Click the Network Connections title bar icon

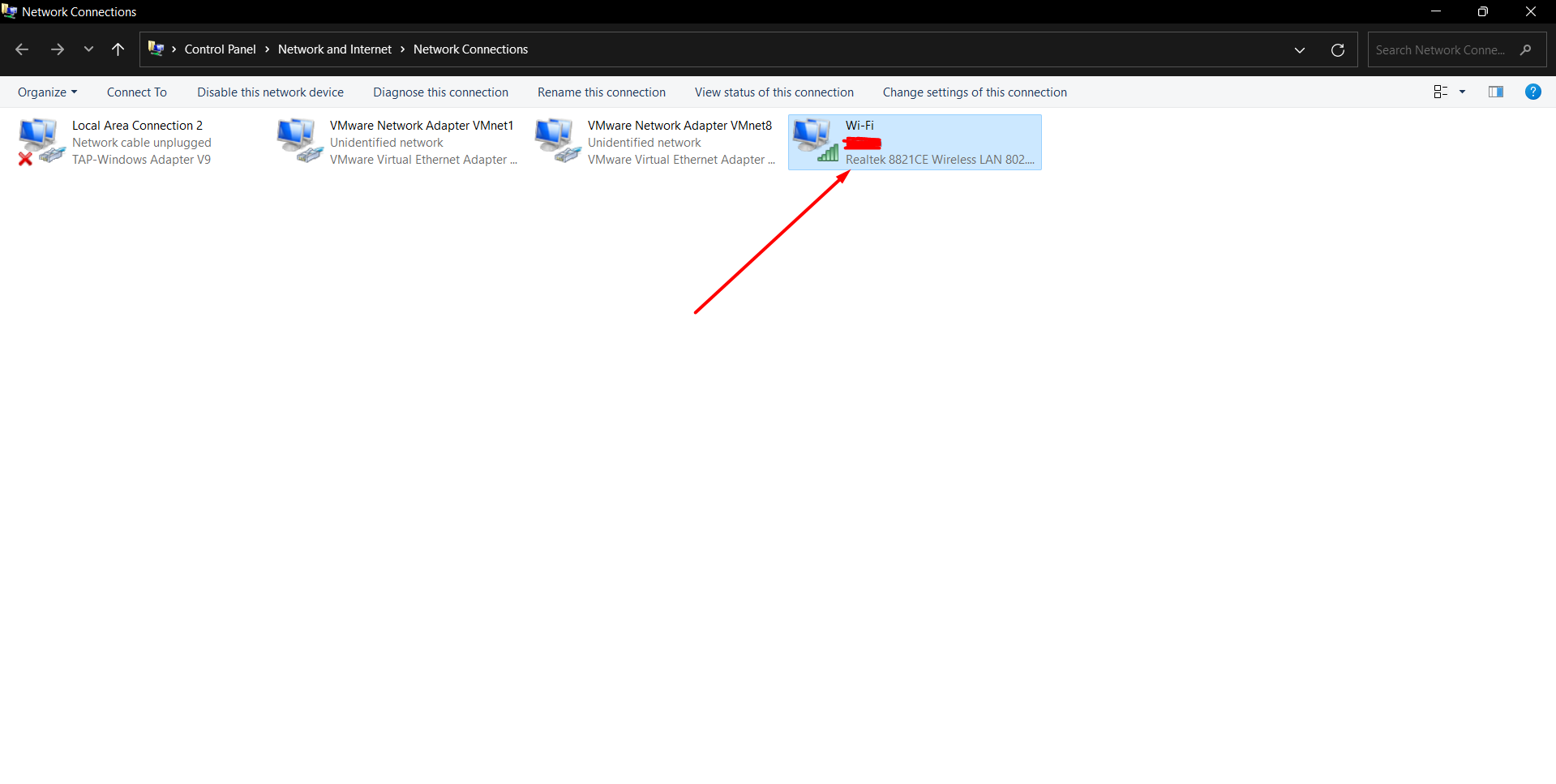click(x=10, y=11)
